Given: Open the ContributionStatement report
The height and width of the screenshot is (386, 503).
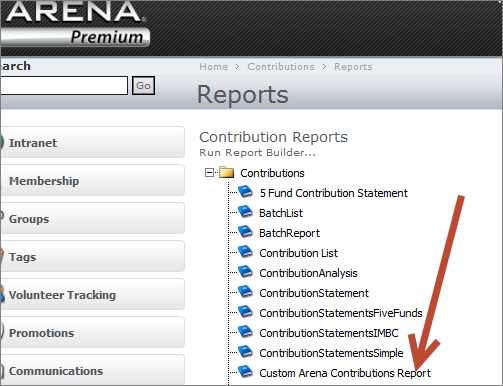Looking at the screenshot, I should pyautogui.click(x=314, y=293).
